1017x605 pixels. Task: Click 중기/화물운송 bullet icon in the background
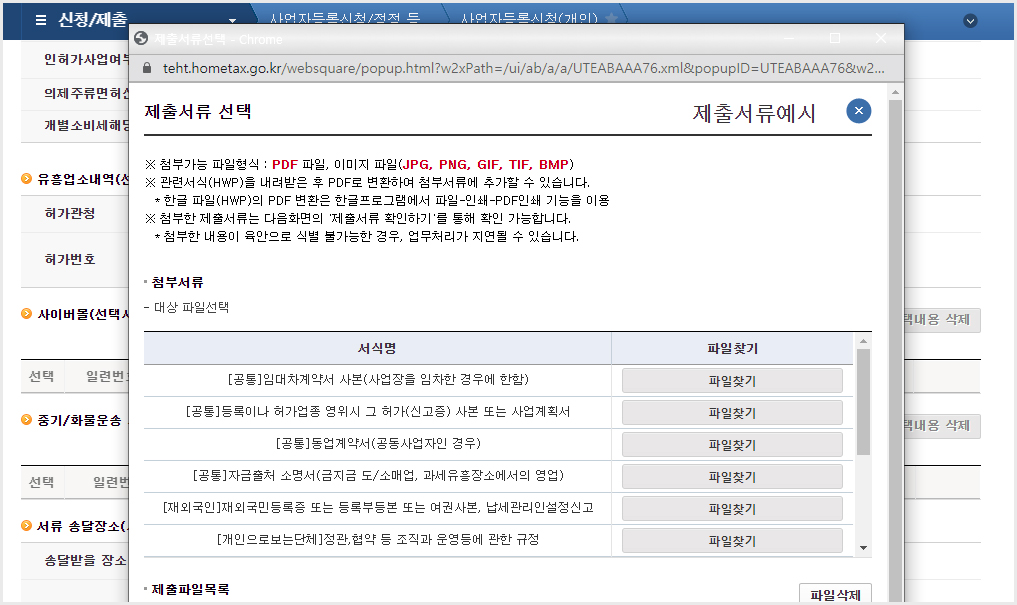pos(27,420)
